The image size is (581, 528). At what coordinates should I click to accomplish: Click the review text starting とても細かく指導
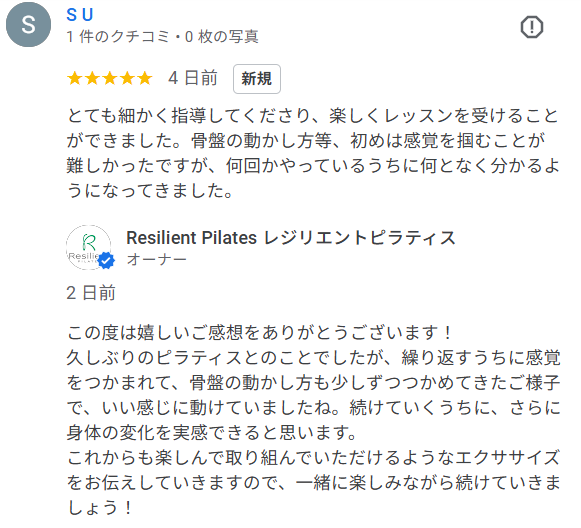(x=313, y=153)
